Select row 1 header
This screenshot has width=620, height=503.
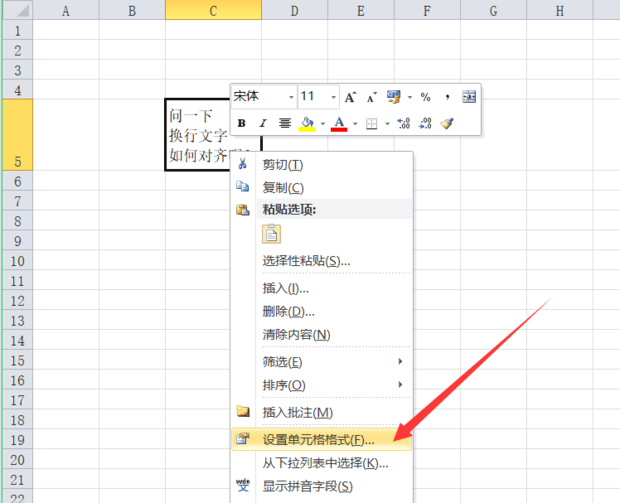click(x=17, y=30)
